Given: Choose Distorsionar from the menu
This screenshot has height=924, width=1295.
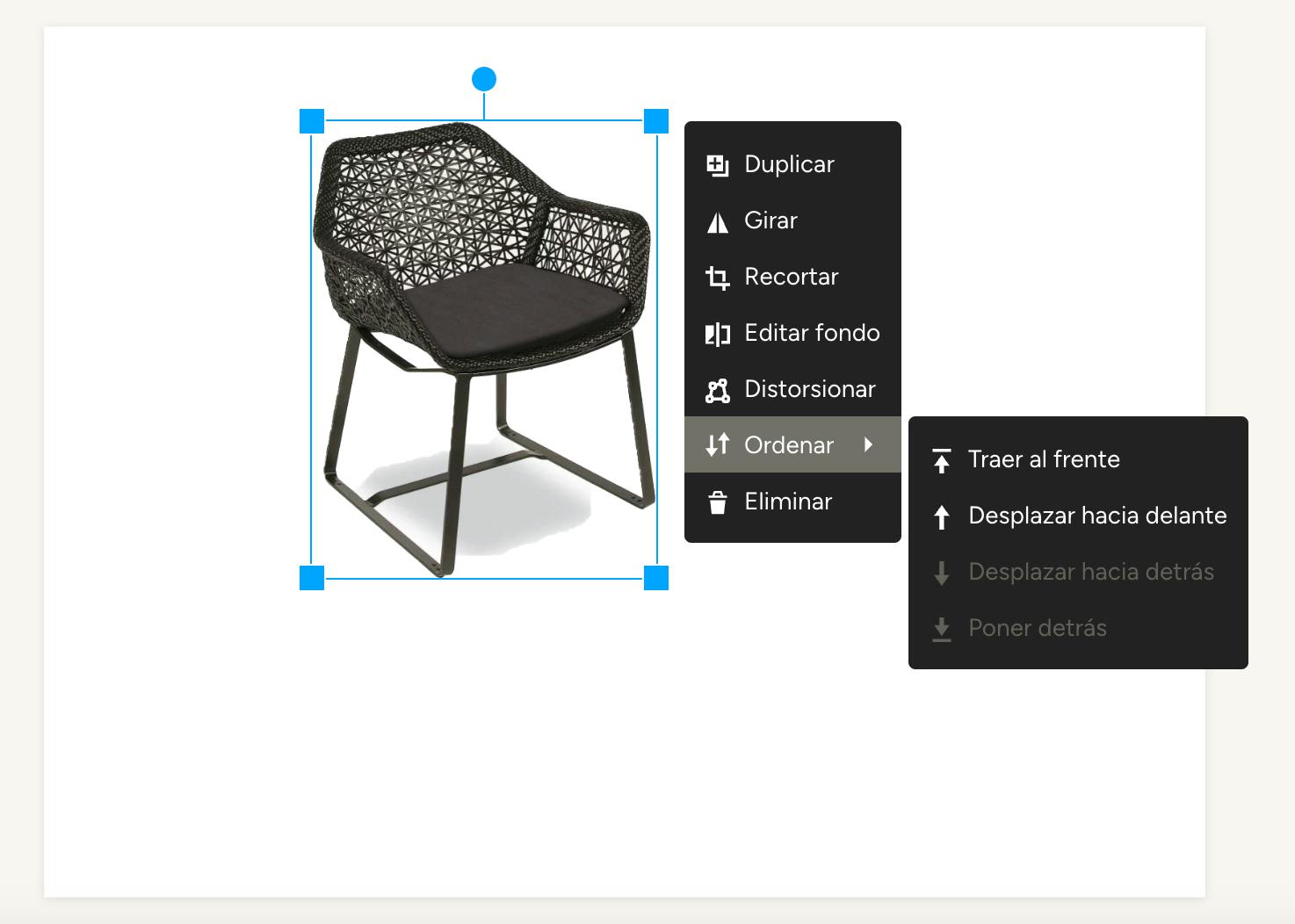Looking at the screenshot, I should (x=809, y=389).
